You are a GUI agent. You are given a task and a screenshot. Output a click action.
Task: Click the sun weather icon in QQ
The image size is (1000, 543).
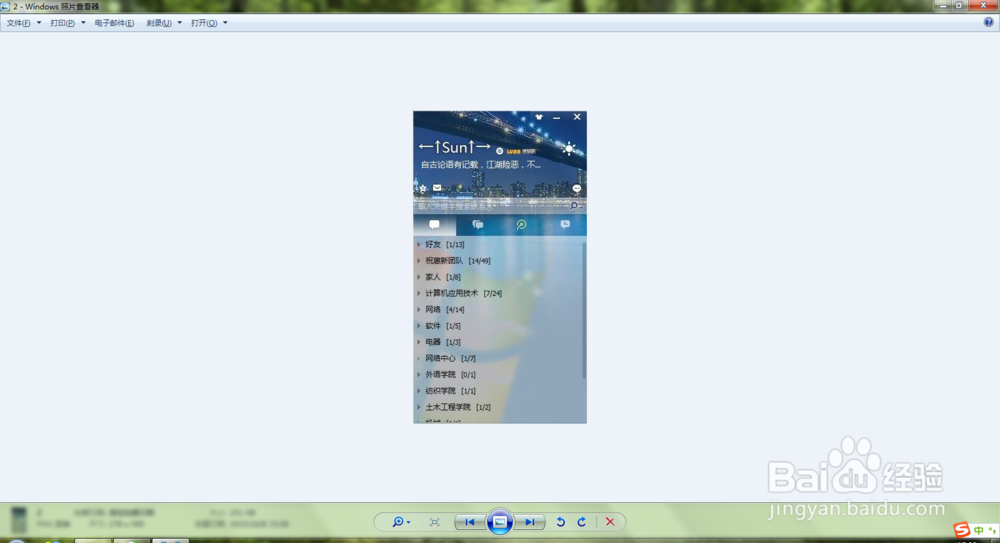(569, 148)
